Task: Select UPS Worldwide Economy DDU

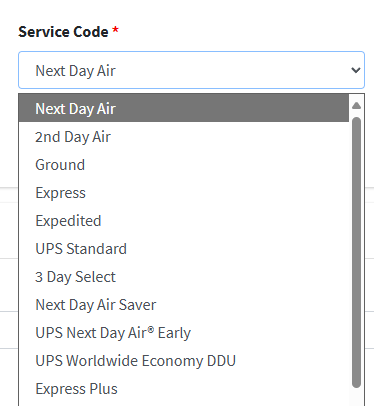Action: coord(184,360)
